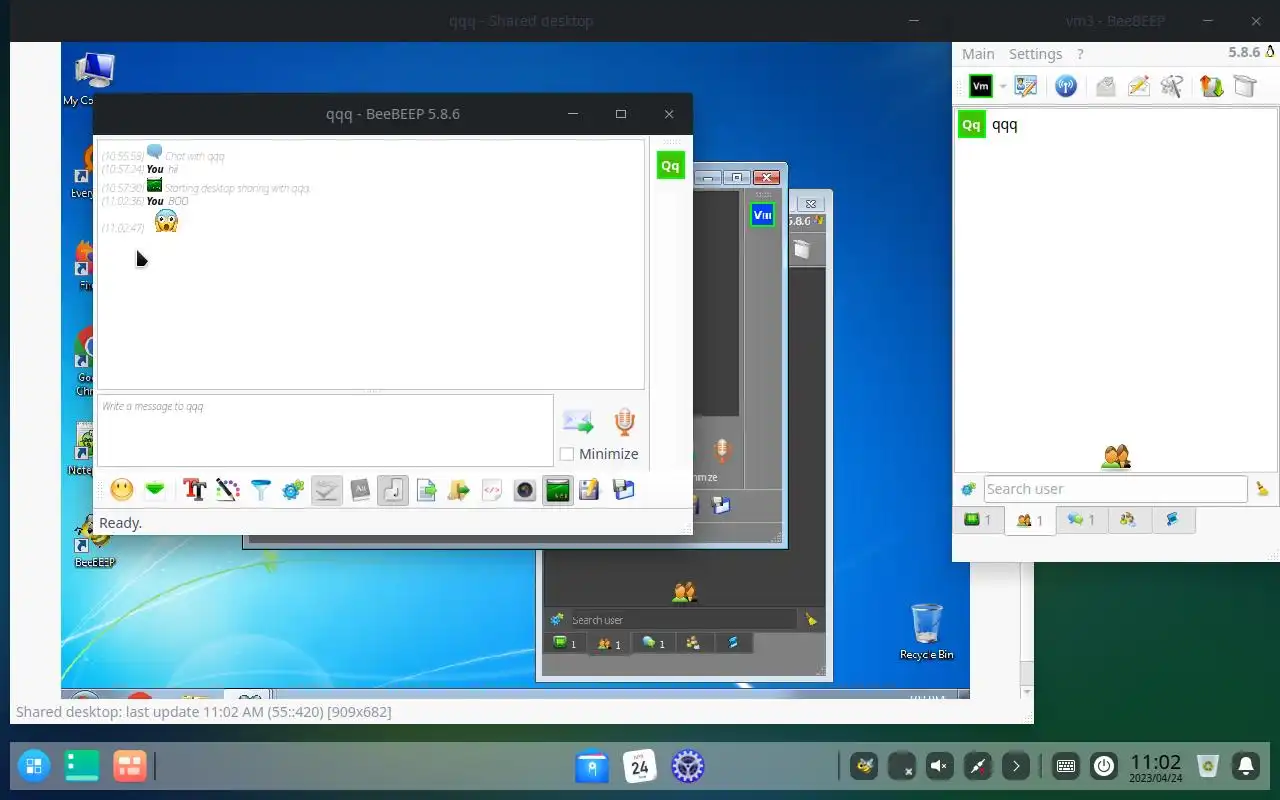Image resolution: width=1280 pixels, height=800 pixels.
Task: Click the green down-arrow icon in chat toolbar
Action: (155, 490)
